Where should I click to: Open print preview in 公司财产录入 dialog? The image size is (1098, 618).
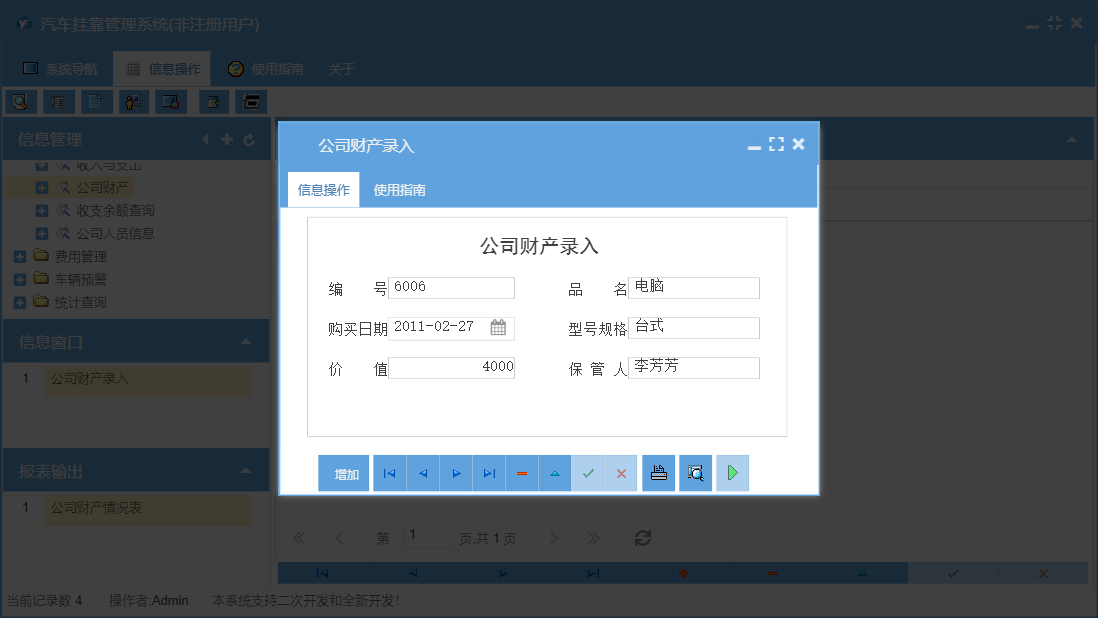point(695,472)
